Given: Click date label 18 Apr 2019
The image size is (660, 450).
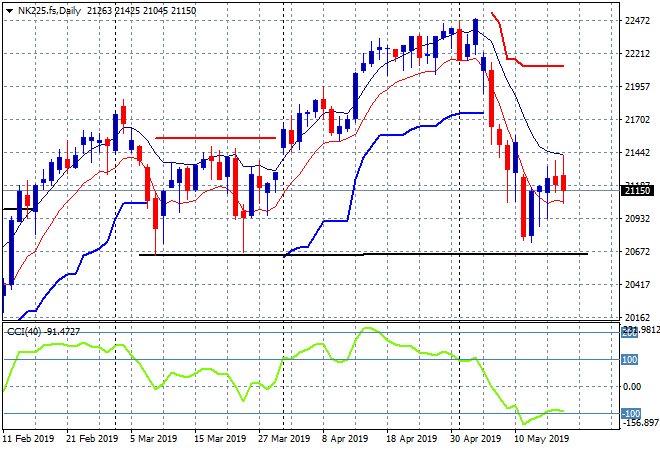Looking at the screenshot, I should [x=412, y=439].
